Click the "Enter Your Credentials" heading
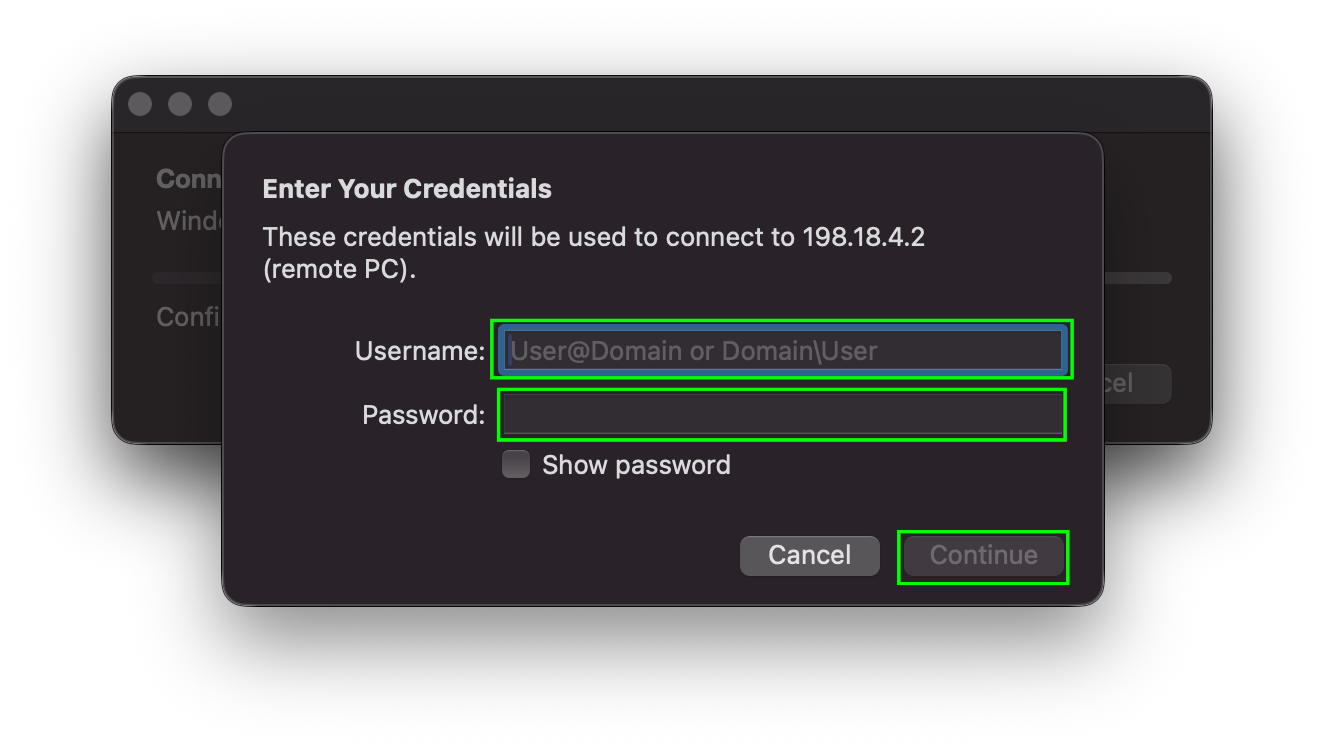The image size is (1324, 754). point(407,188)
